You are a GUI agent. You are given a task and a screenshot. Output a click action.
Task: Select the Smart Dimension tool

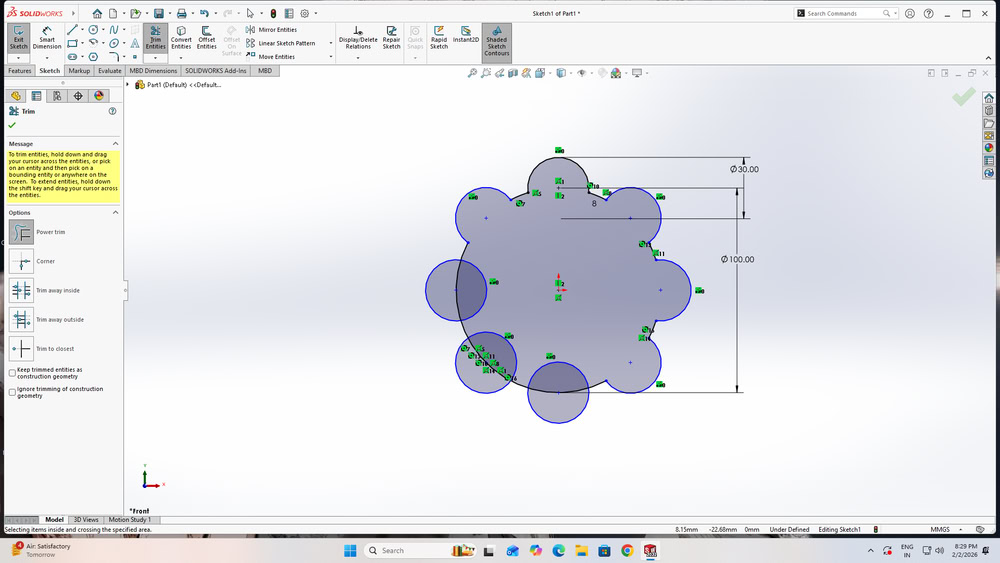(47, 38)
